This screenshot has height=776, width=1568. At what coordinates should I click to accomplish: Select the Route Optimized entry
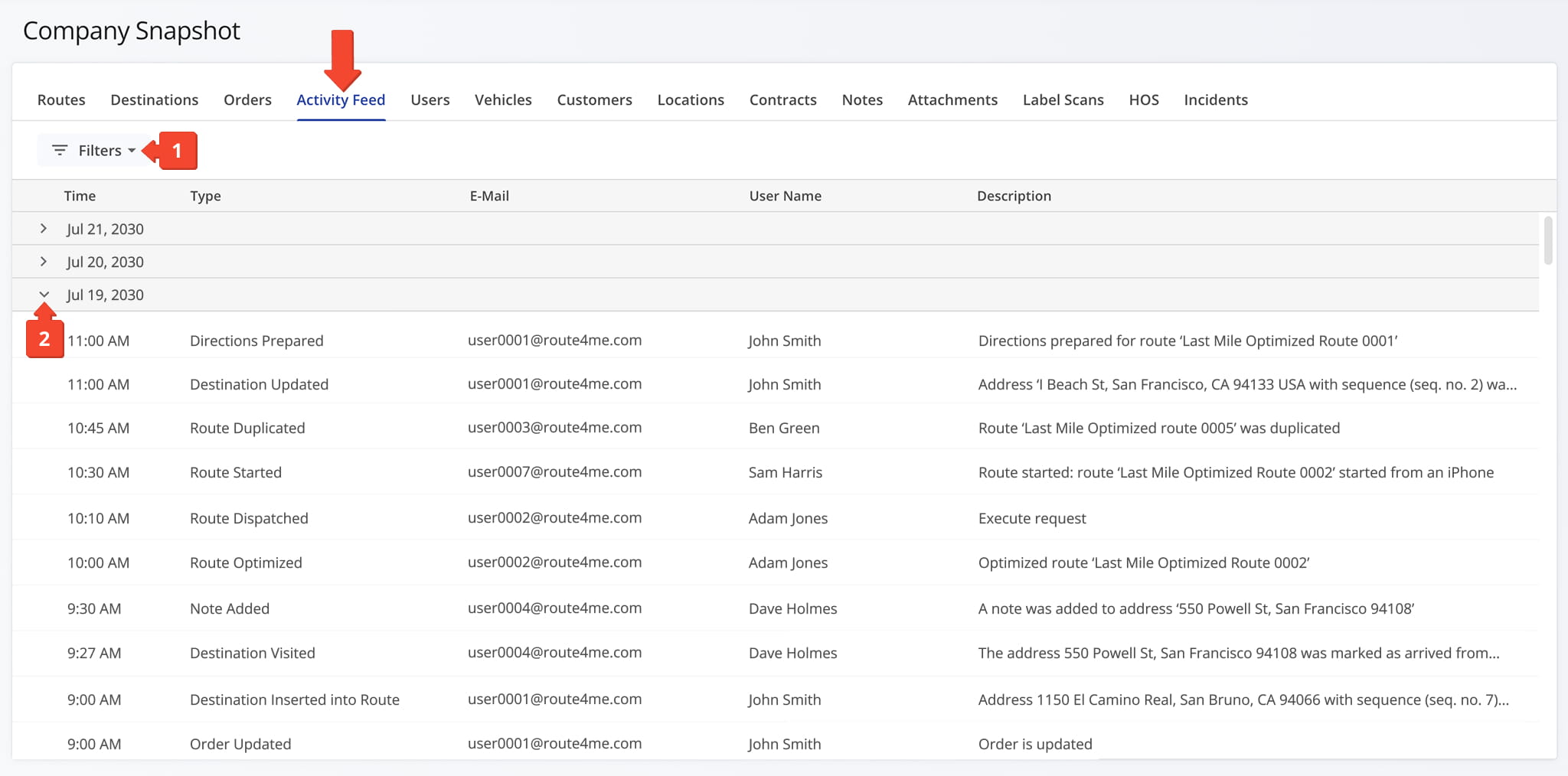tap(246, 562)
